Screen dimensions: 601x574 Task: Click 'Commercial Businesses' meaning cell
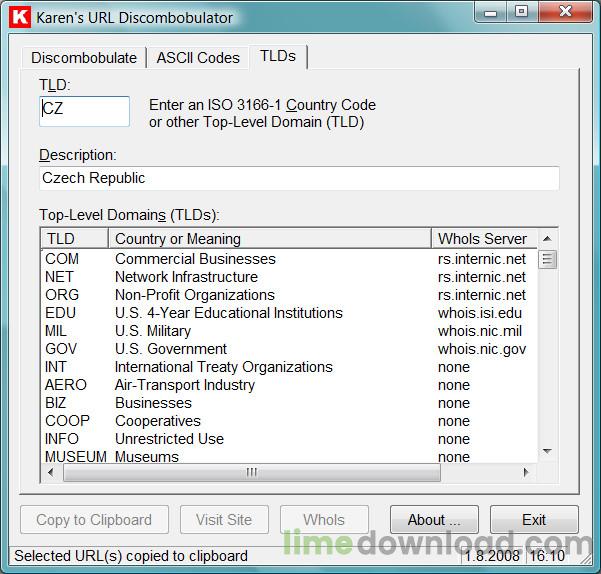pos(195,259)
